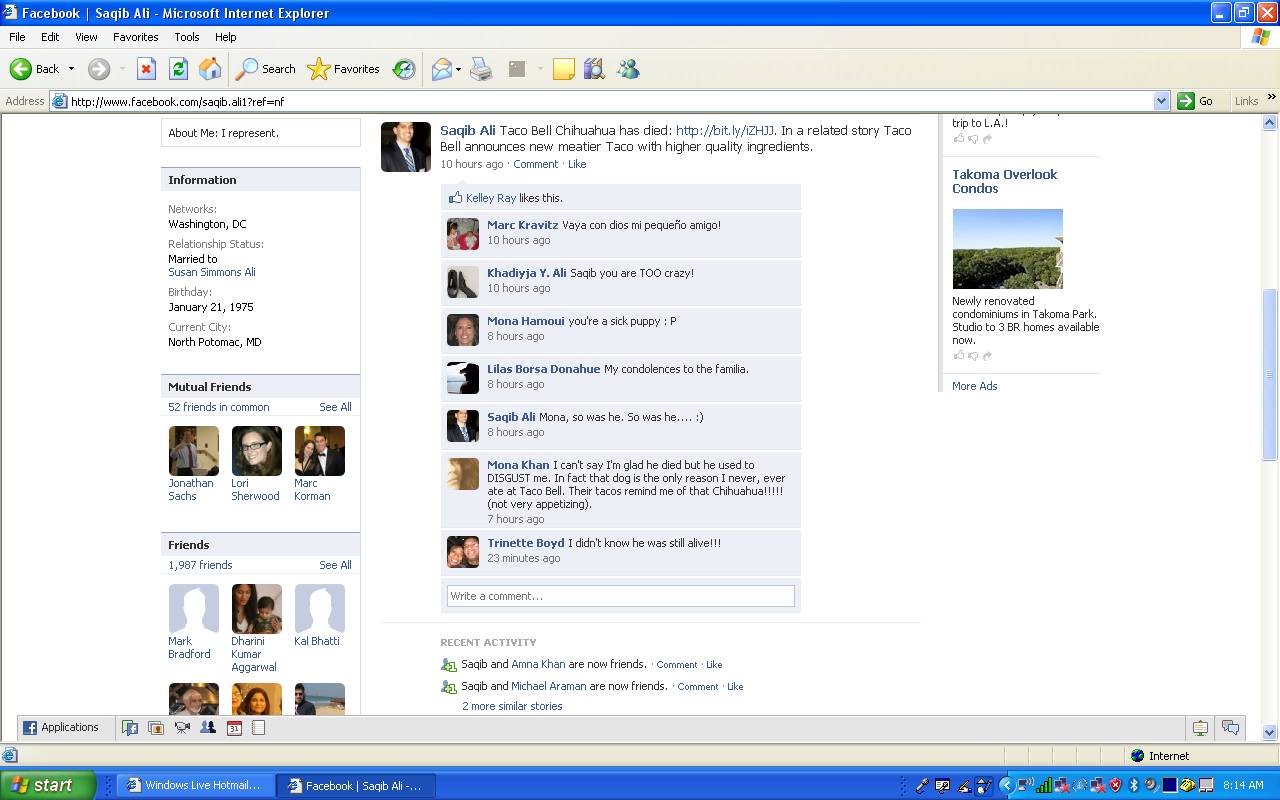This screenshot has width=1280, height=800.
Task: Click Jonathan Sachs mutual friend photo
Action: (193, 451)
